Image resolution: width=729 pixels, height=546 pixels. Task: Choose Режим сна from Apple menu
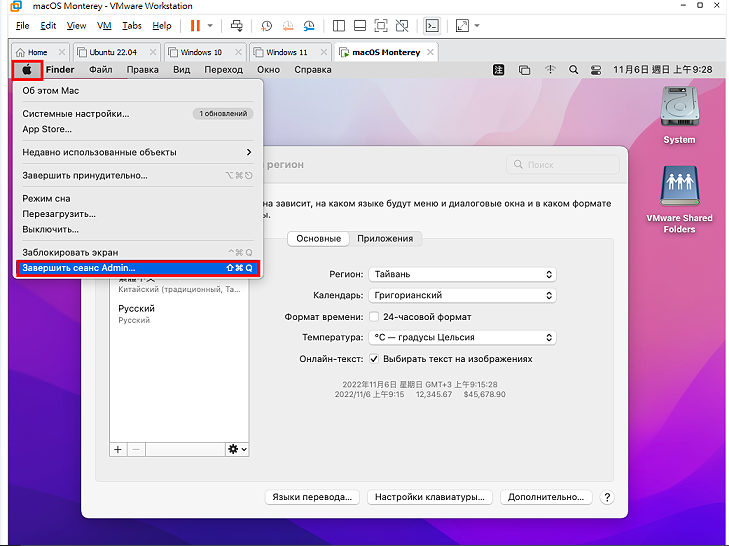(138, 199)
